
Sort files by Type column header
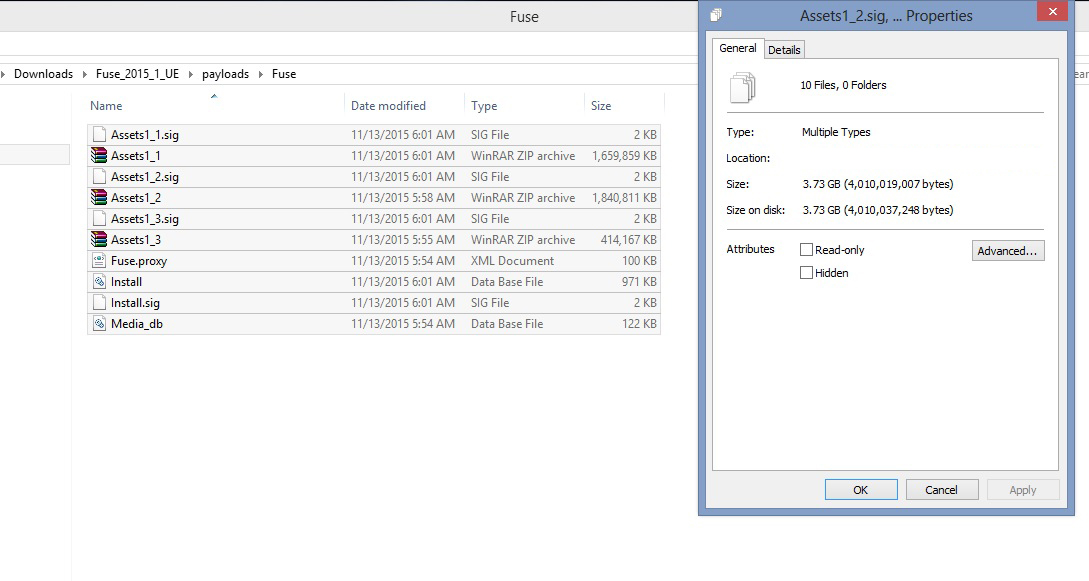pos(484,106)
